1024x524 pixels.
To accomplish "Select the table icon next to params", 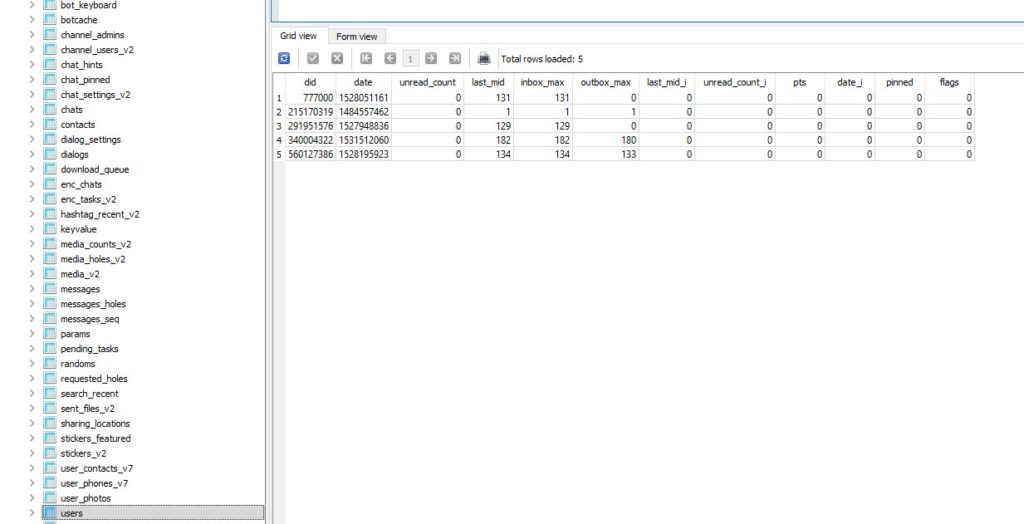I will point(50,334).
